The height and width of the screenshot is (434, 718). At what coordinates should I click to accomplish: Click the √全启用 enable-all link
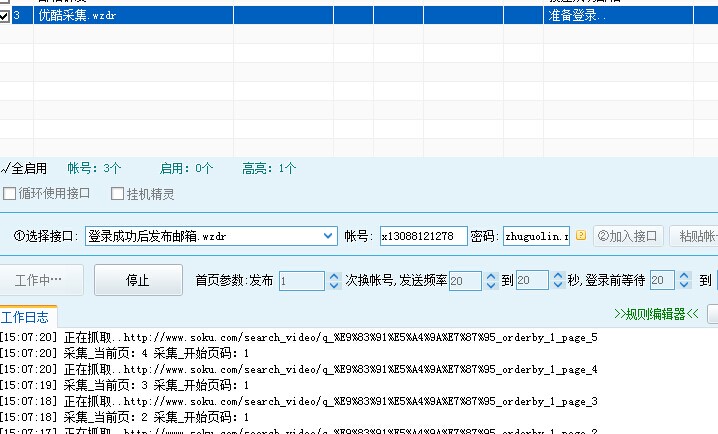(x=24, y=168)
